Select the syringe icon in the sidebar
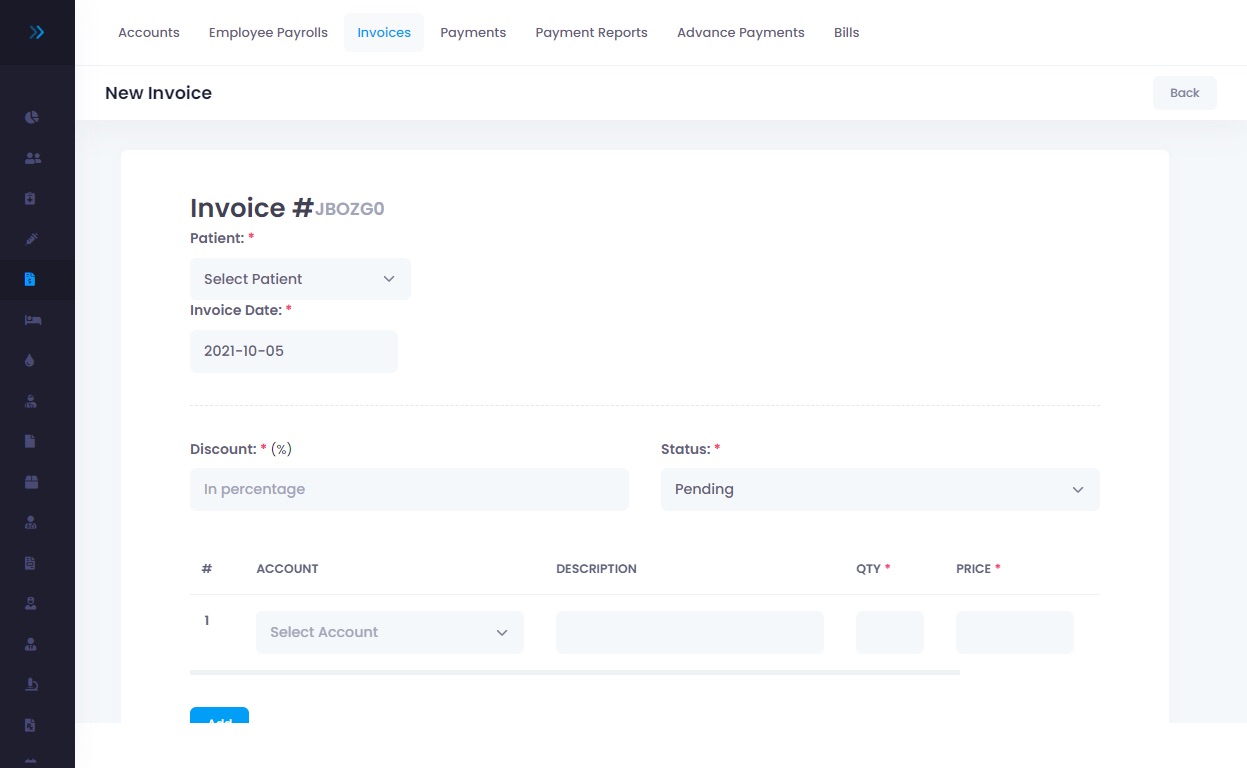1247x768 pixels. click(31, 238)
